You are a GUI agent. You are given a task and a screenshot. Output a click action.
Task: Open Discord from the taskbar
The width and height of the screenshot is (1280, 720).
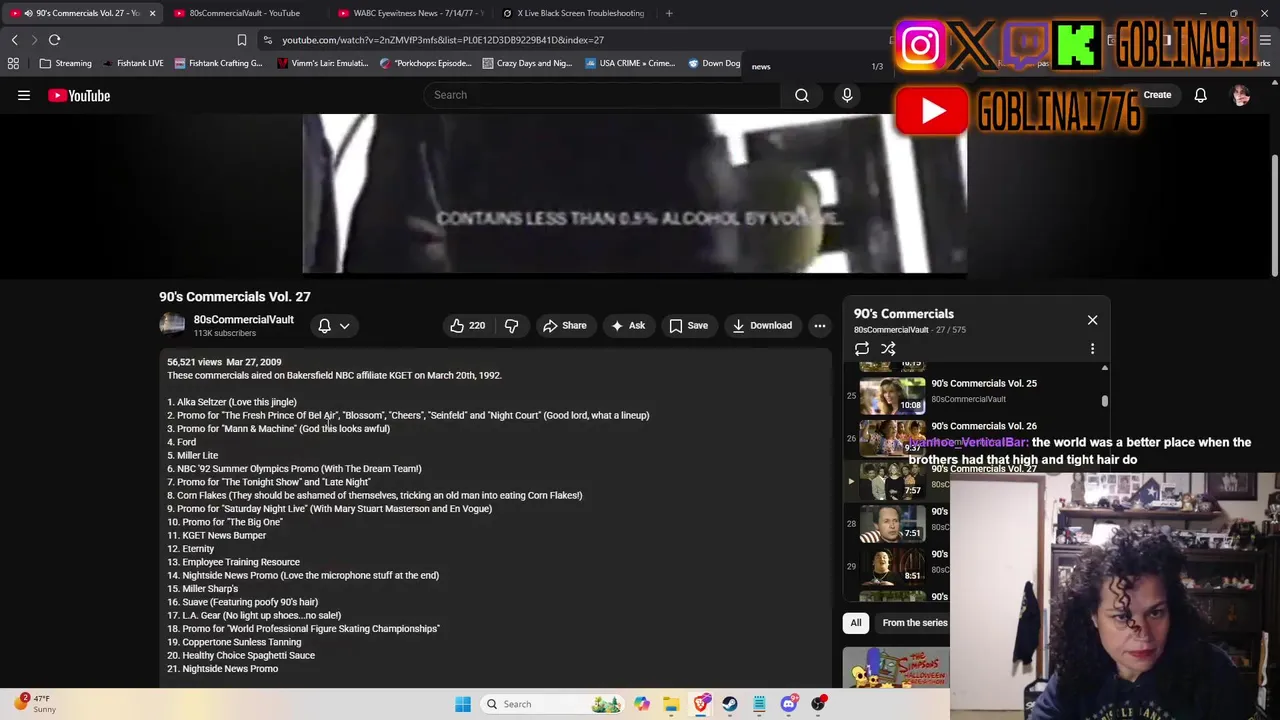click(x=789, y=704)
